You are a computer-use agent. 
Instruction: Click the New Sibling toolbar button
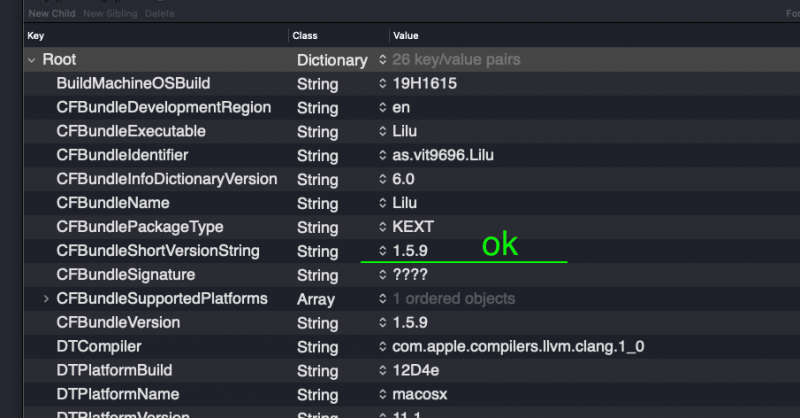110,13
